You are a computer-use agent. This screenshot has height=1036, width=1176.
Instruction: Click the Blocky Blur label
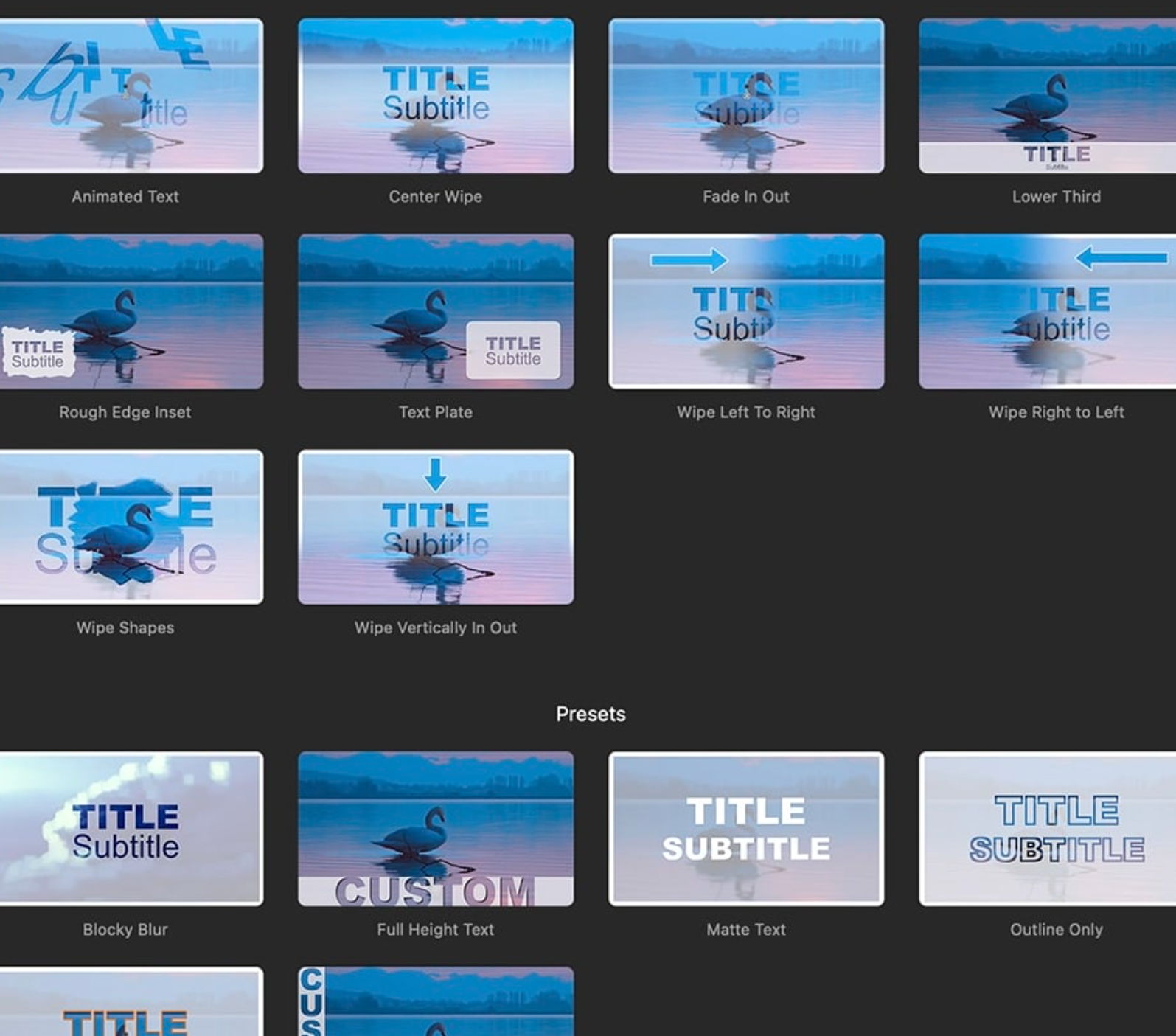click(125, 930)
